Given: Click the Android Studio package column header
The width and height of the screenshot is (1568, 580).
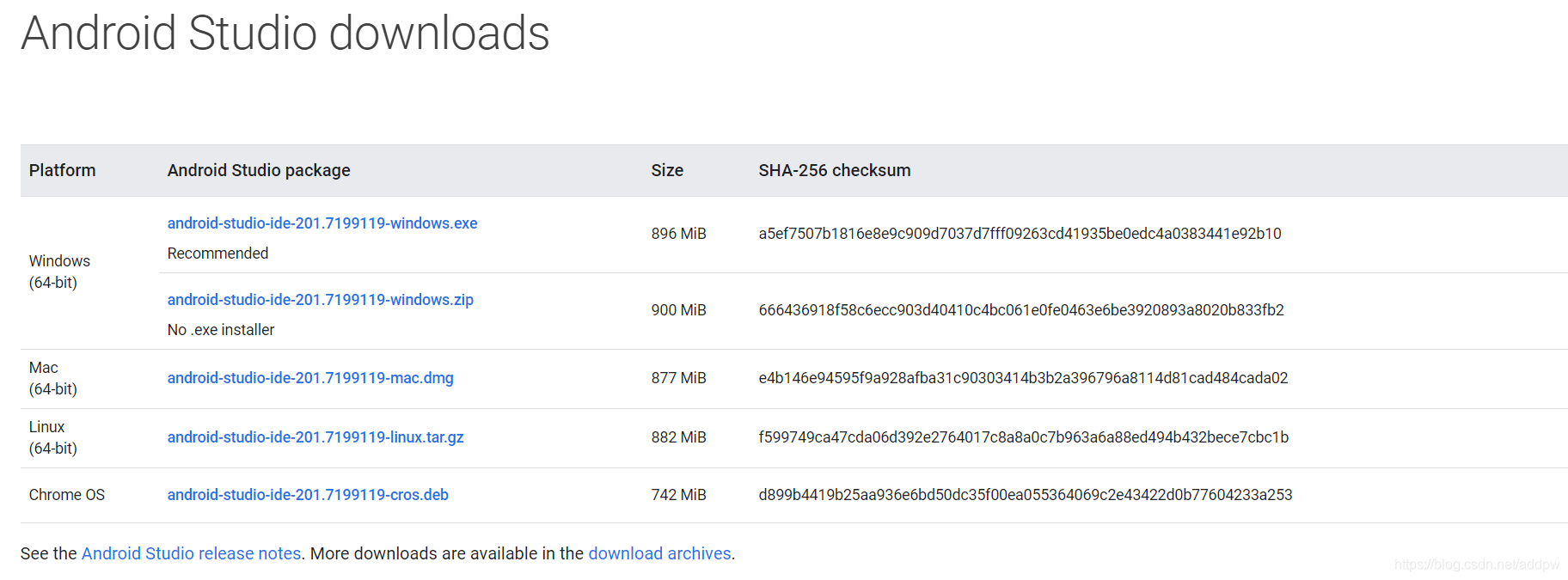Looking at the screenshot, I should 259,170.
